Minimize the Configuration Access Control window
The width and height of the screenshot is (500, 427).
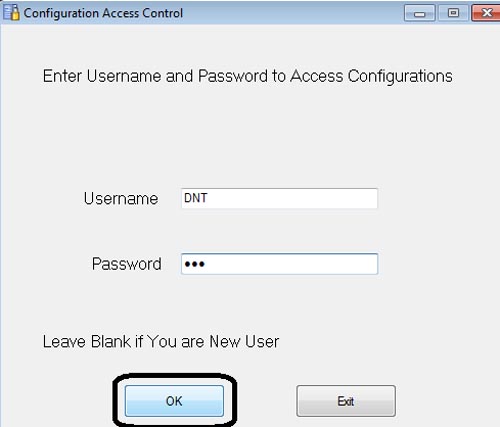(x=419, y=13)
